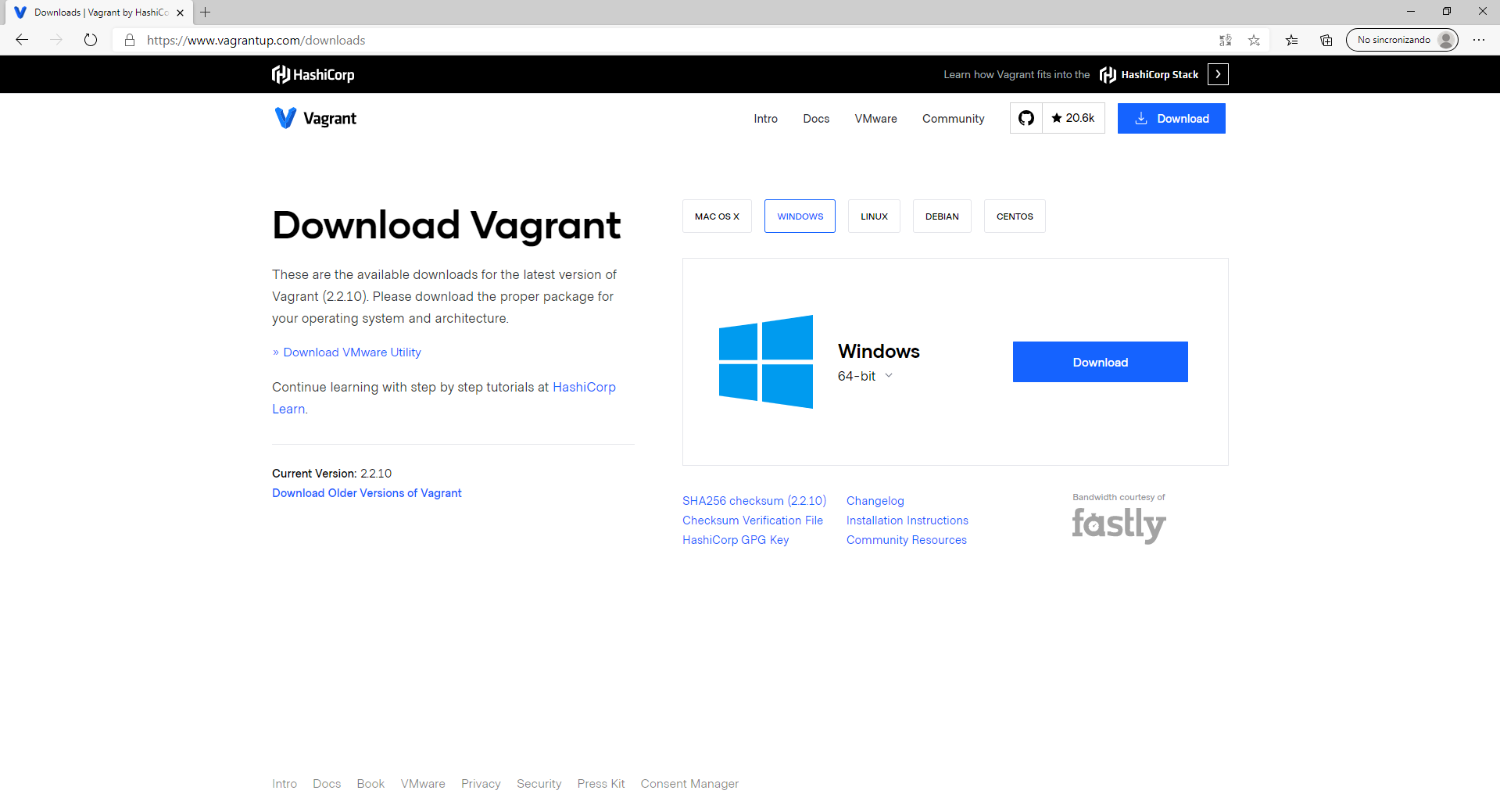Open the Community navigation item
The width and height of the screenshot is (1500, 812).
click(953, 119)
